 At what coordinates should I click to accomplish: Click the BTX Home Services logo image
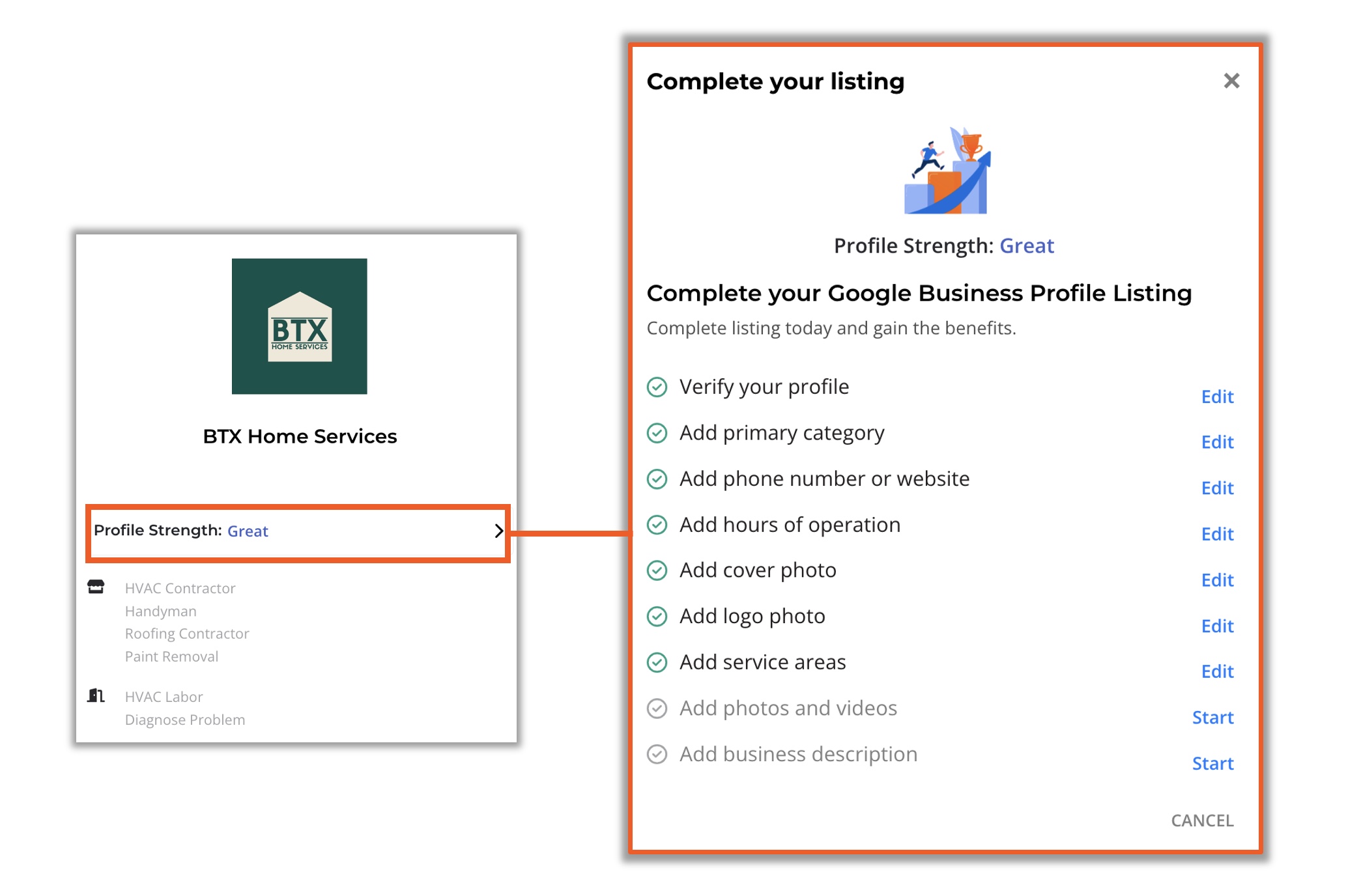point(299,326)
